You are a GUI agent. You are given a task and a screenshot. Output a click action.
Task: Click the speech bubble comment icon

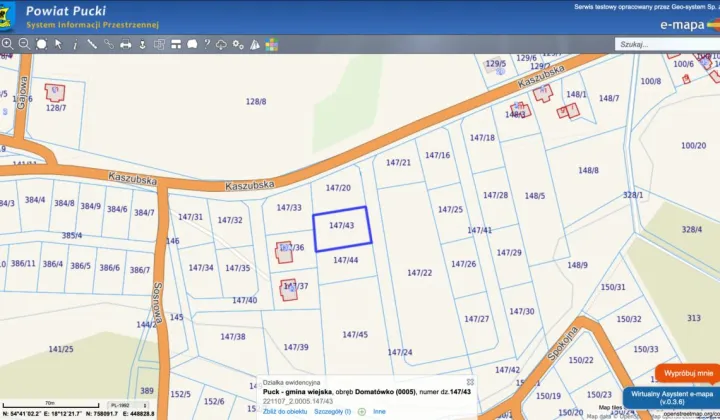pos(192,44)
